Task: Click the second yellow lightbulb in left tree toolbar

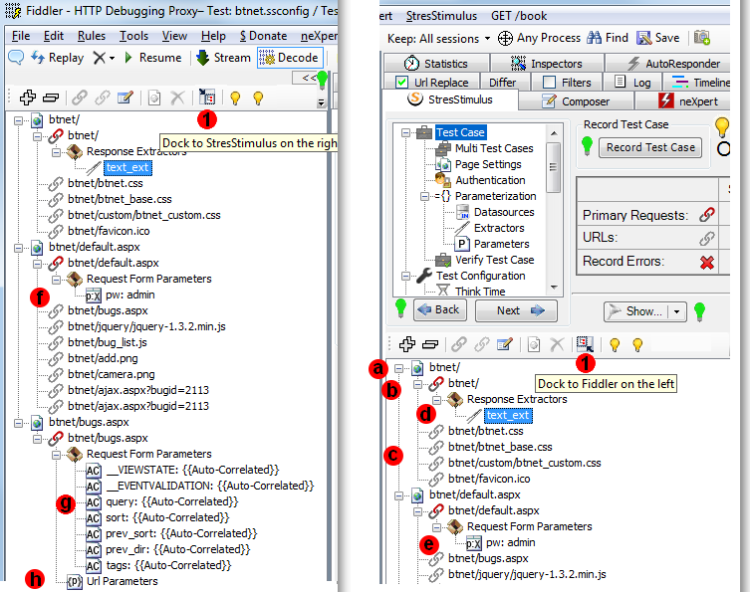Action: 258,98
